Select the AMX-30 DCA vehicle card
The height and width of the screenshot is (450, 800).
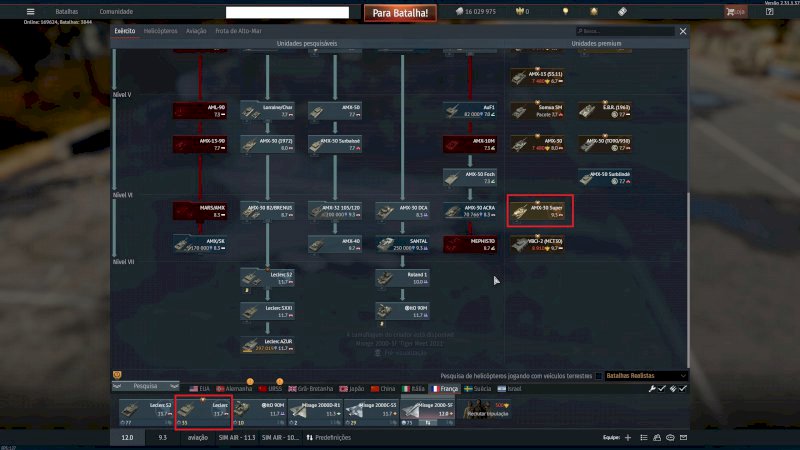pos(403,211)
